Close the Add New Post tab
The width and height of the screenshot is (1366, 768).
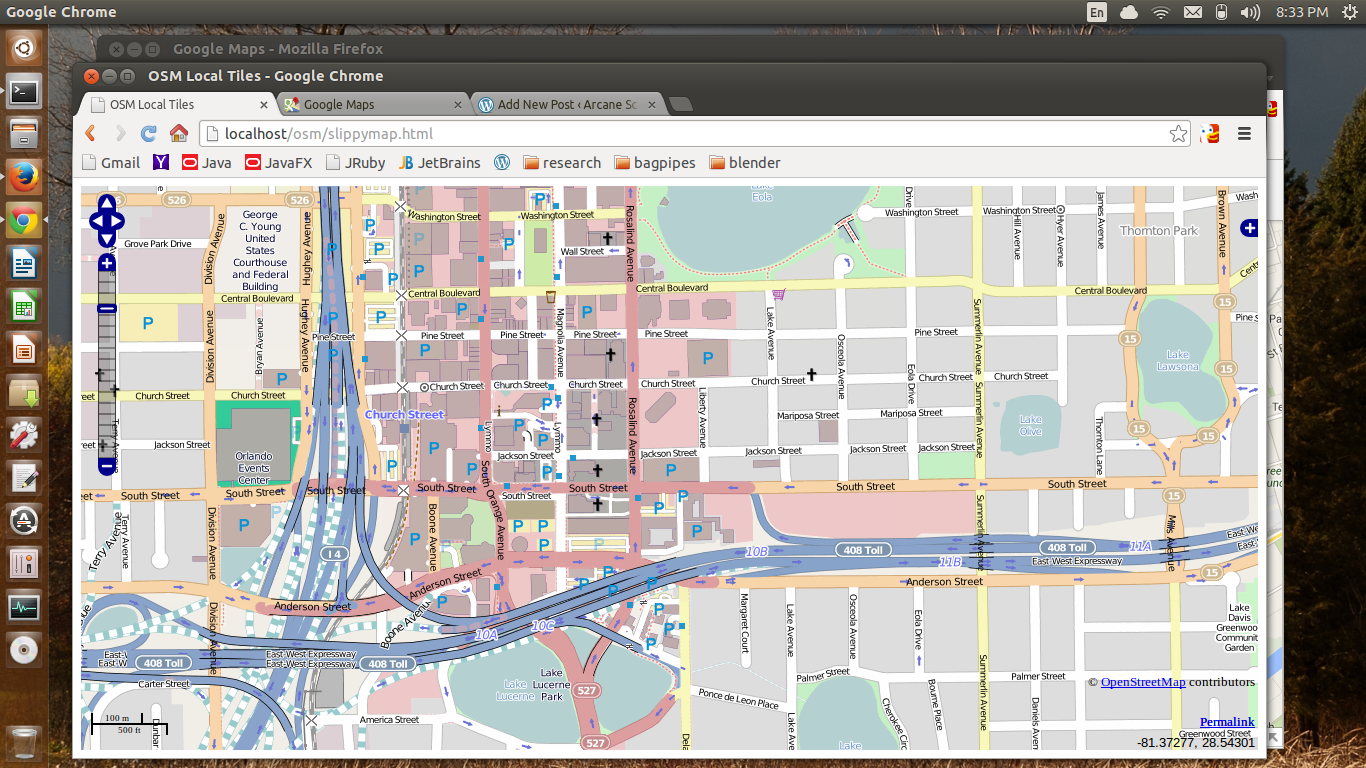(652, 104)
